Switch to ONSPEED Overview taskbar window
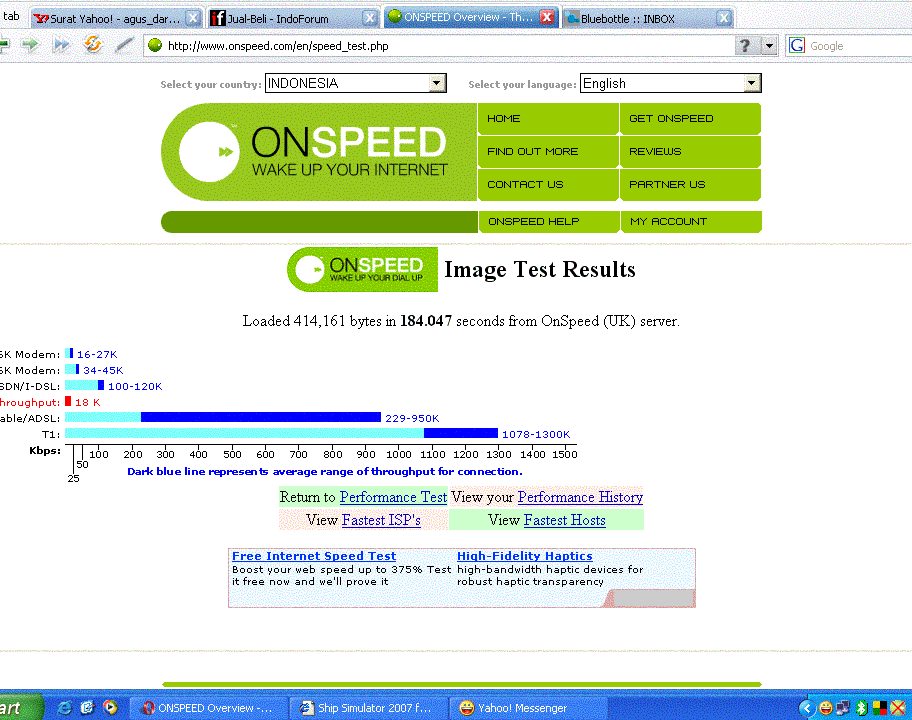 tap(207, 708)
